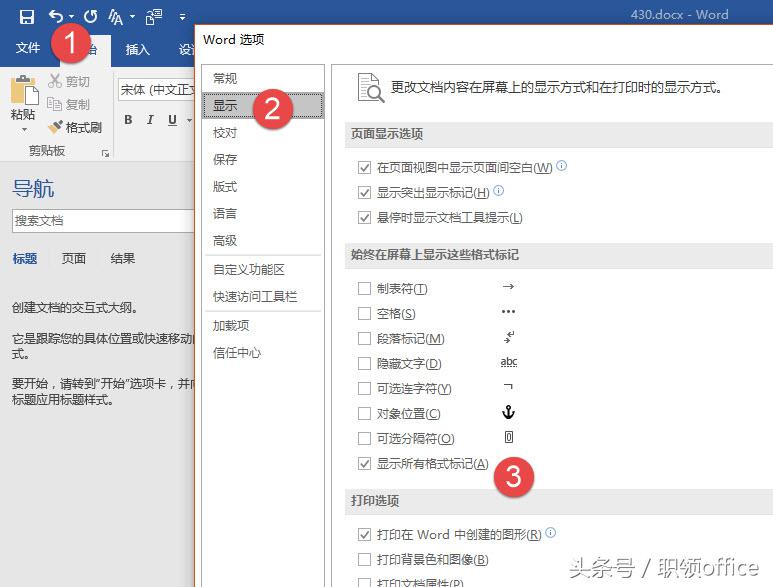Enable 段落标记 format mark checkbox

(364, 339)
